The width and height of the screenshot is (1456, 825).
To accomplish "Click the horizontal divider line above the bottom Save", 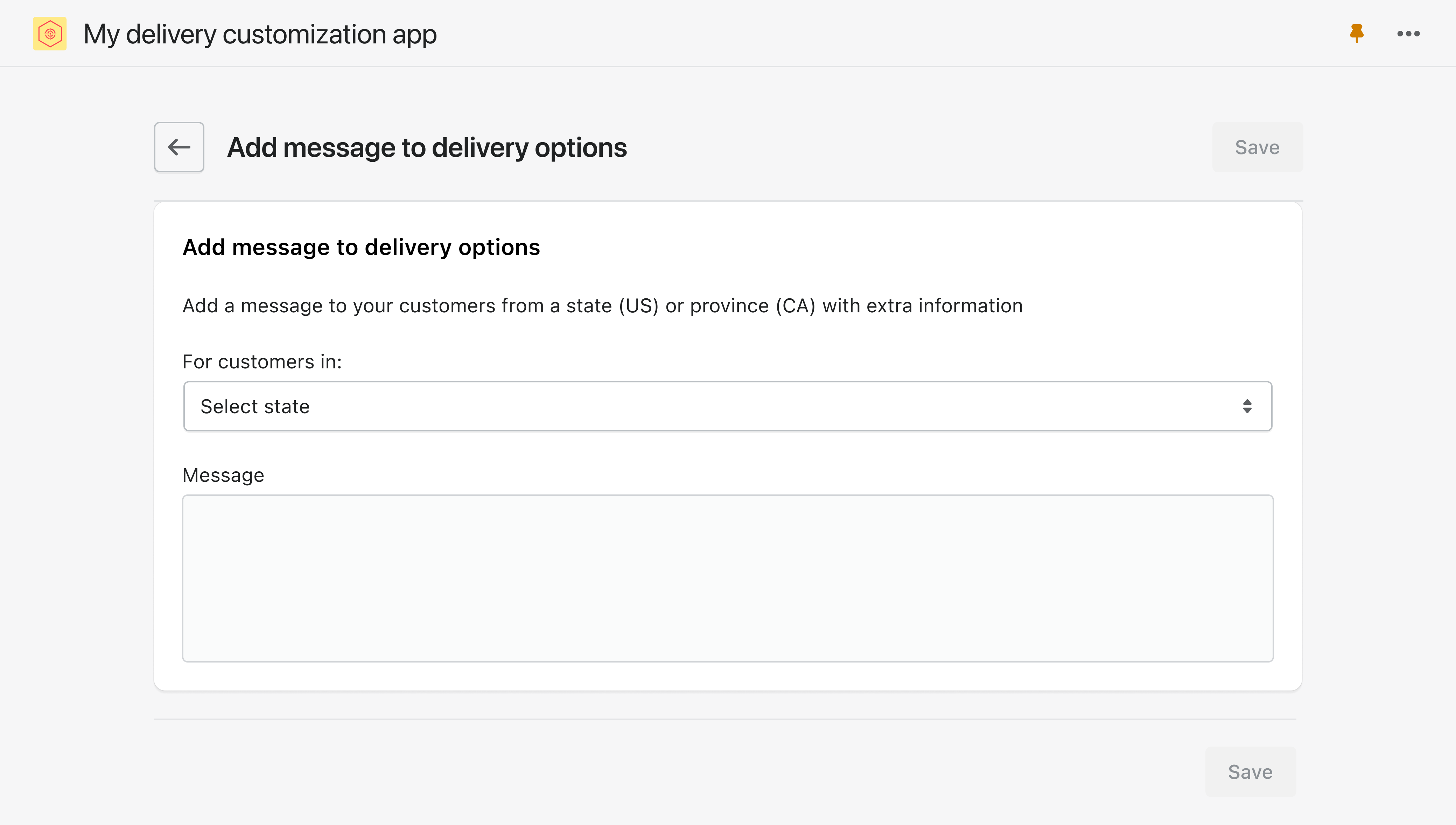I will (x=725, y=719).
